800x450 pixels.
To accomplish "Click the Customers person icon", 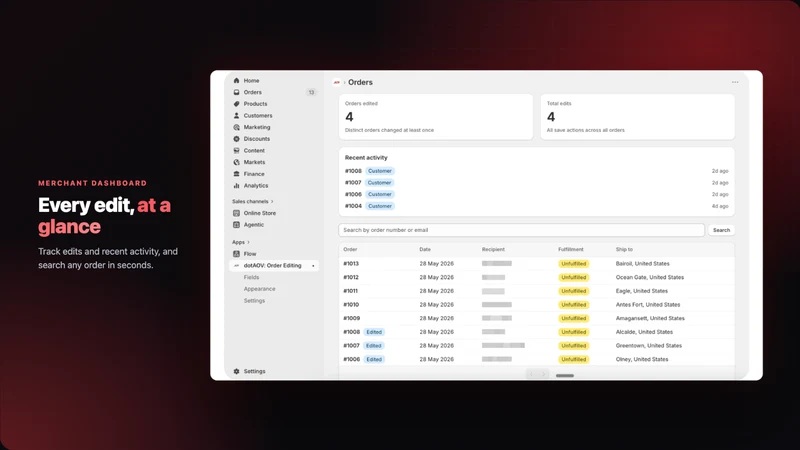I will [x=236, y=116].
